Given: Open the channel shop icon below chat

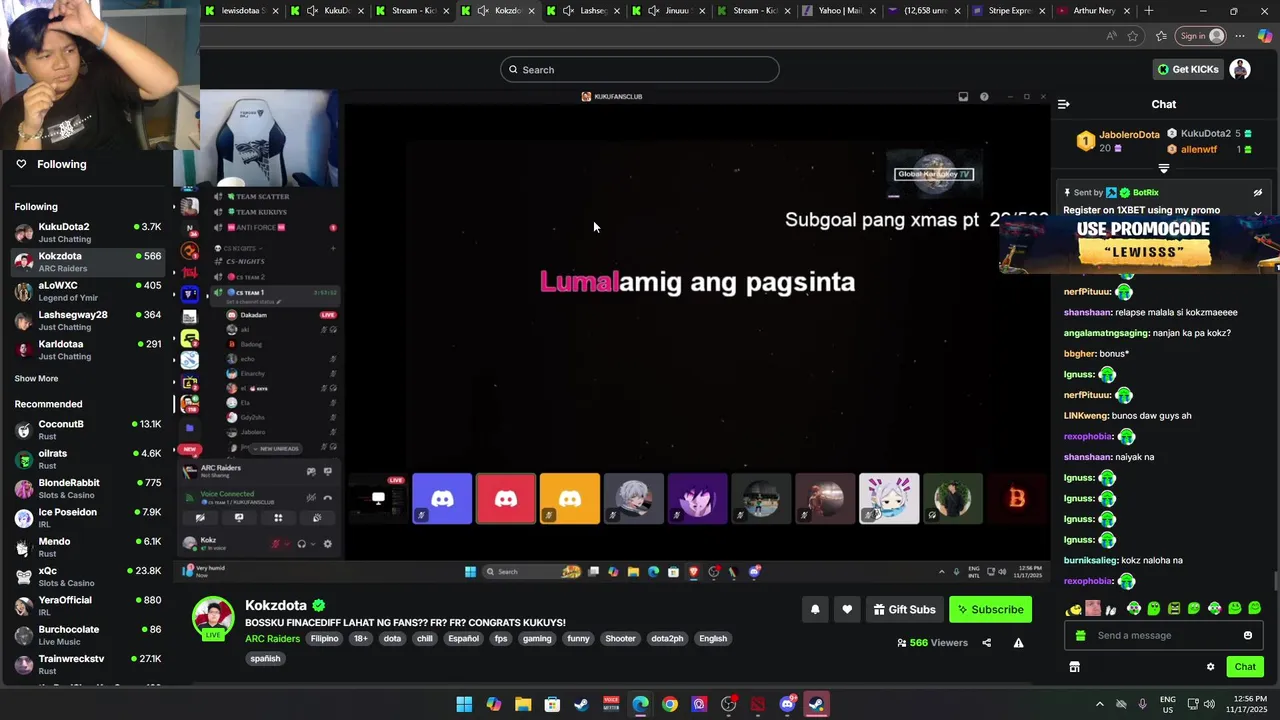Looking at the screenshot, I should pyautogui.click(x=1074, y=667).
